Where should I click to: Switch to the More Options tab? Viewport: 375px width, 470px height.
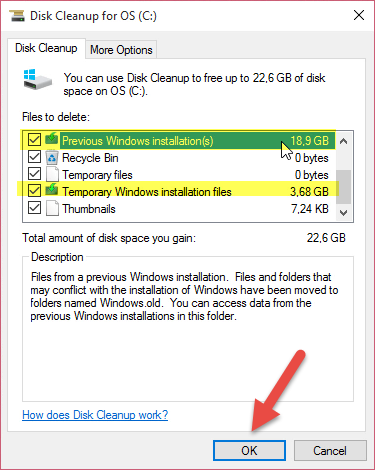click(x=121, y=50)
